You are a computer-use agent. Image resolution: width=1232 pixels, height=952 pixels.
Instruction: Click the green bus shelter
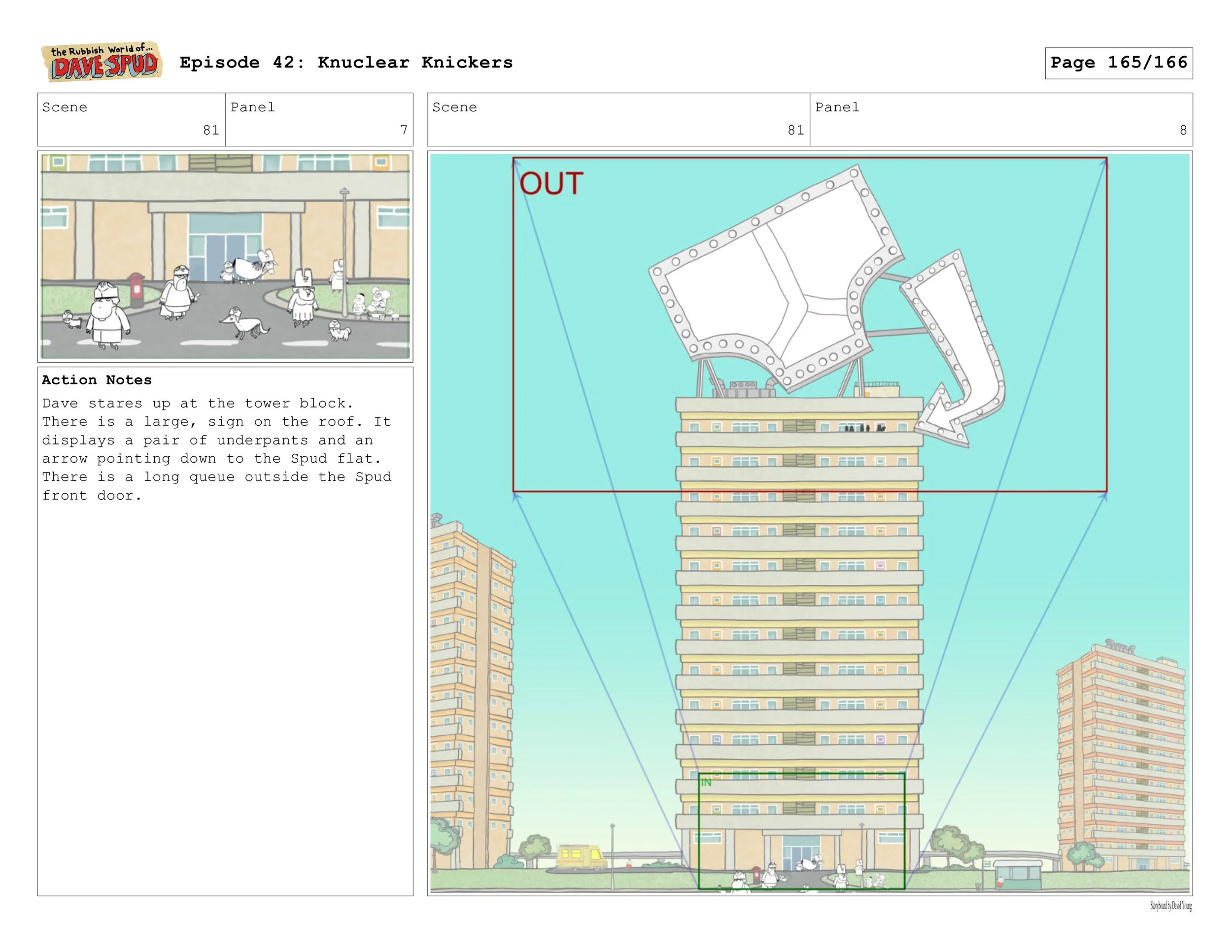(x=1017, y=874)
